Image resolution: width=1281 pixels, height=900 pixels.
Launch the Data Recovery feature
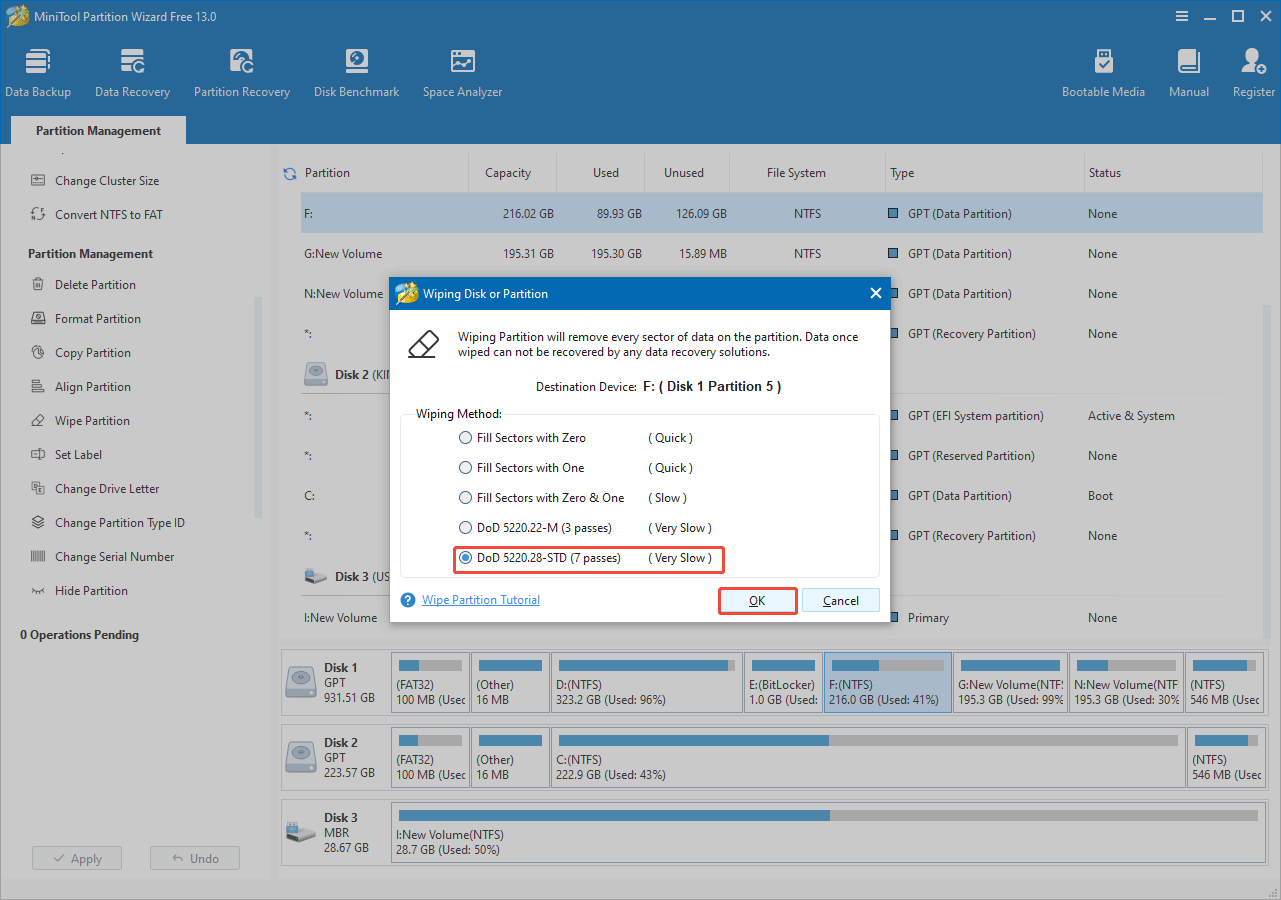tap(132, 70)
